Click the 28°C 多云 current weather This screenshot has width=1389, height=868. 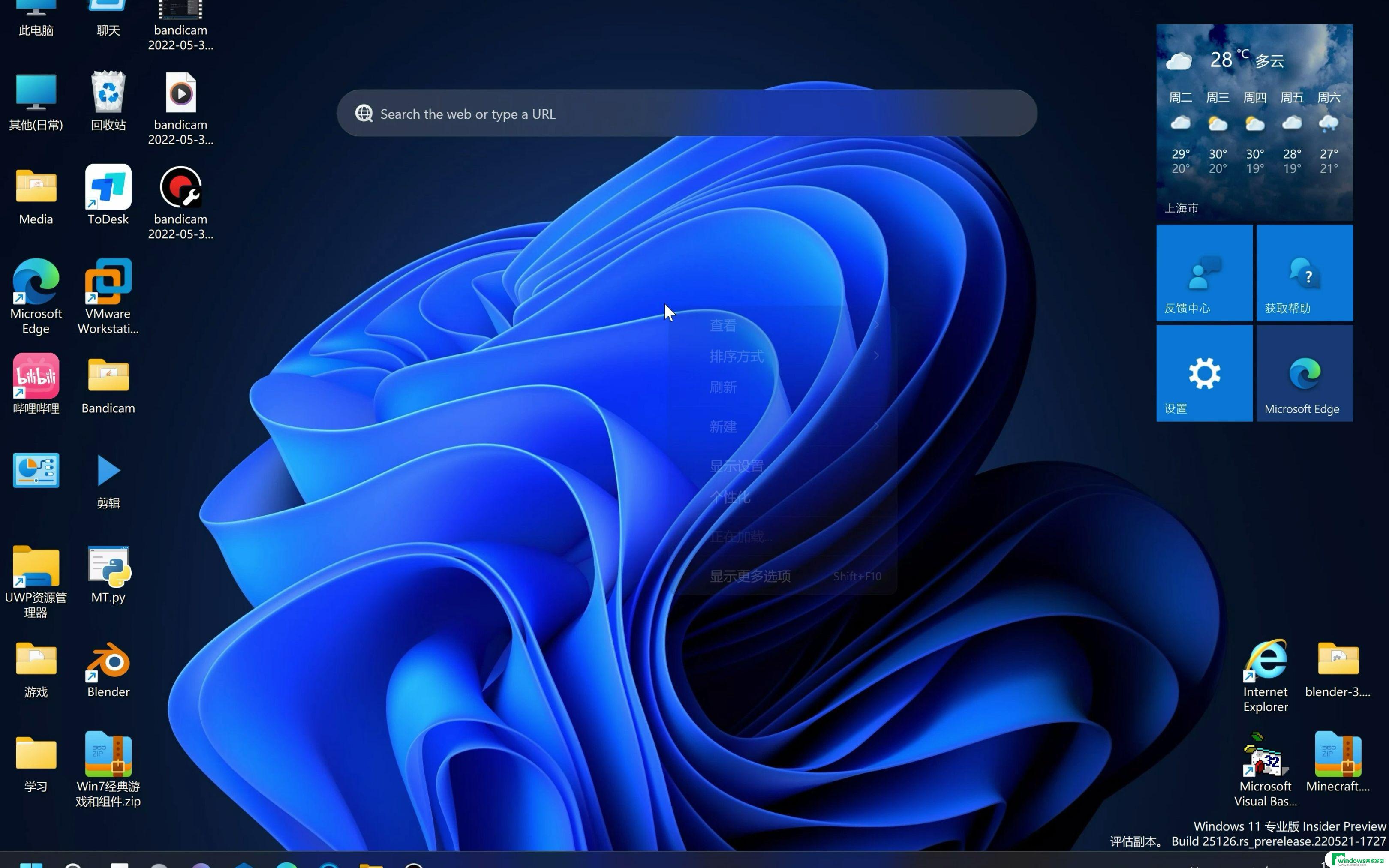point(1225,60)
